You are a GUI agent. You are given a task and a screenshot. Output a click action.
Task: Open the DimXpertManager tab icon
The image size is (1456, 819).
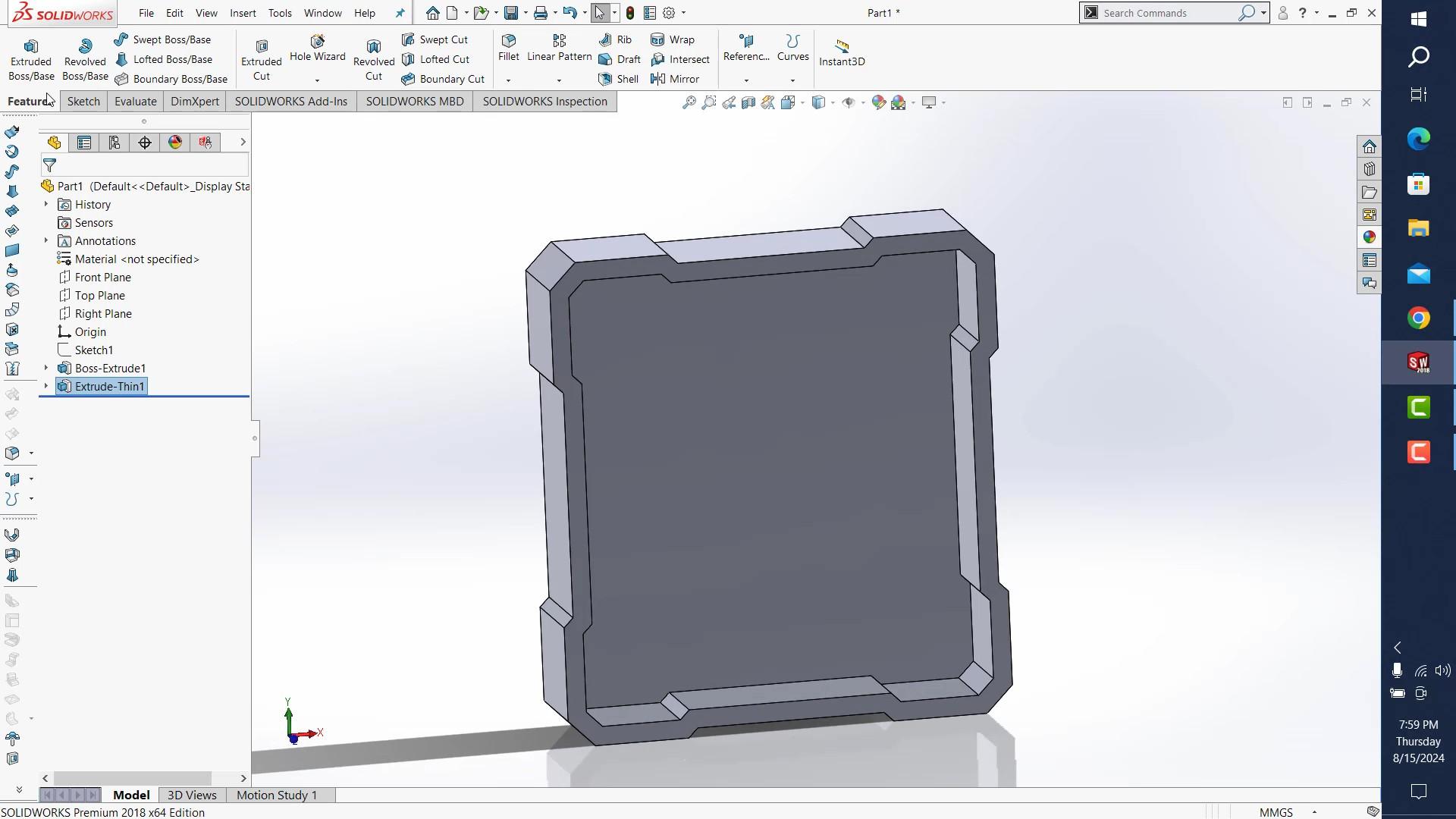tap(145, 143)
